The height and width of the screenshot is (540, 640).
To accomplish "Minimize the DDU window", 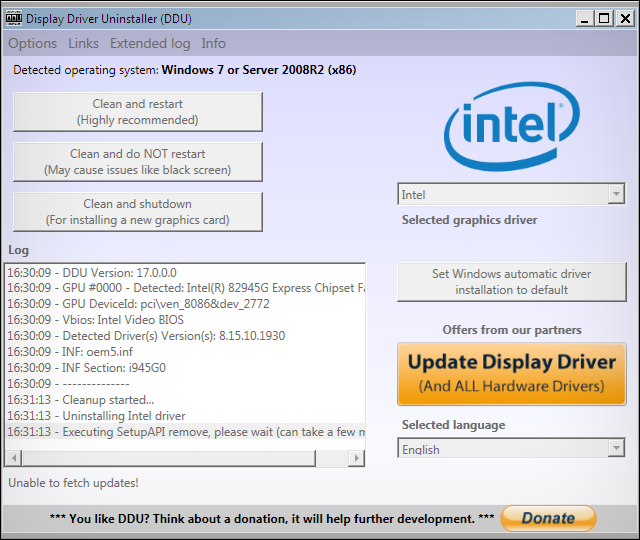I will [x=585, y=19].
